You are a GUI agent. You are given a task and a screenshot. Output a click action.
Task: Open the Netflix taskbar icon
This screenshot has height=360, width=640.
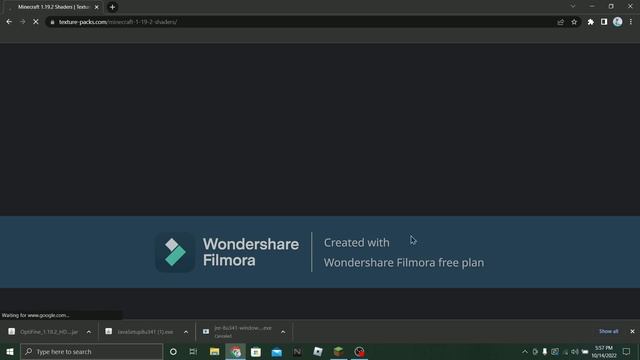(298, 352)
